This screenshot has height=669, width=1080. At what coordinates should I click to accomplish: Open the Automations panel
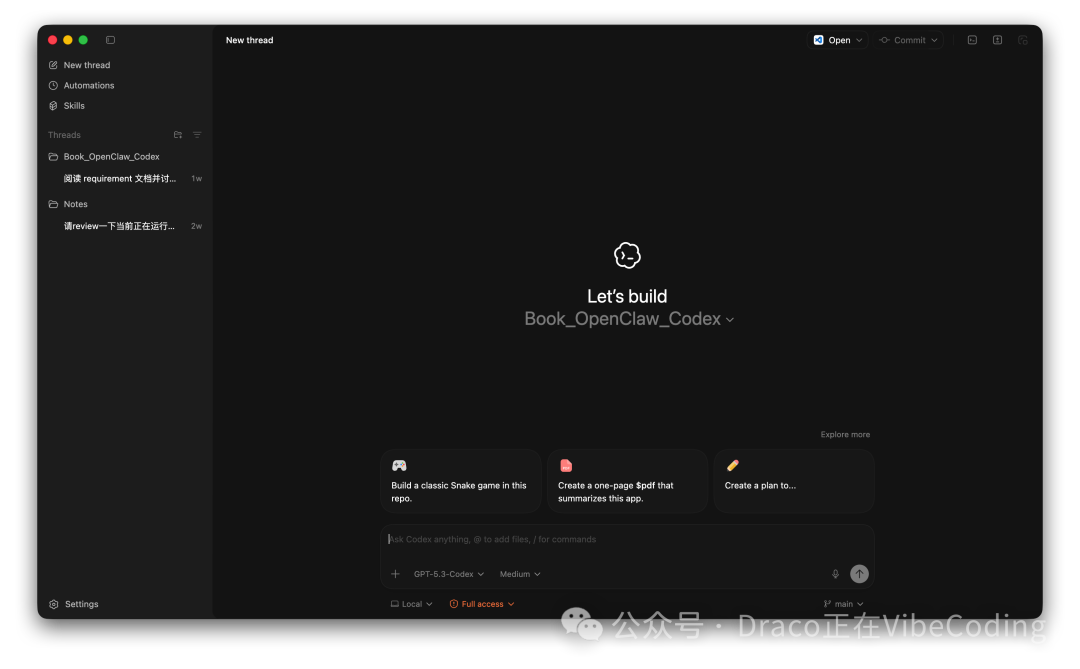point(87,85)
